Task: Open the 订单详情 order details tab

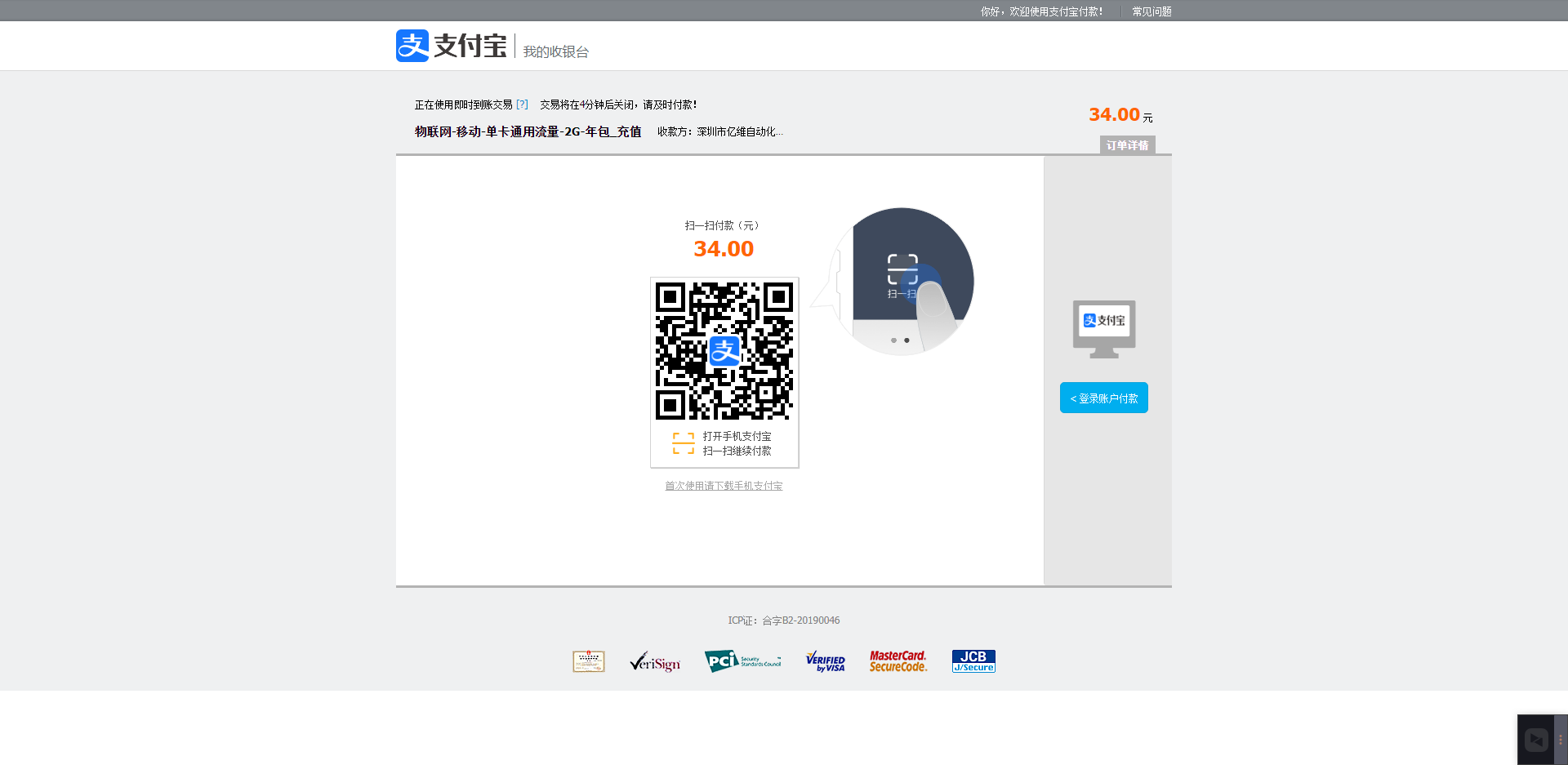Action: (x=1127, y=145)
